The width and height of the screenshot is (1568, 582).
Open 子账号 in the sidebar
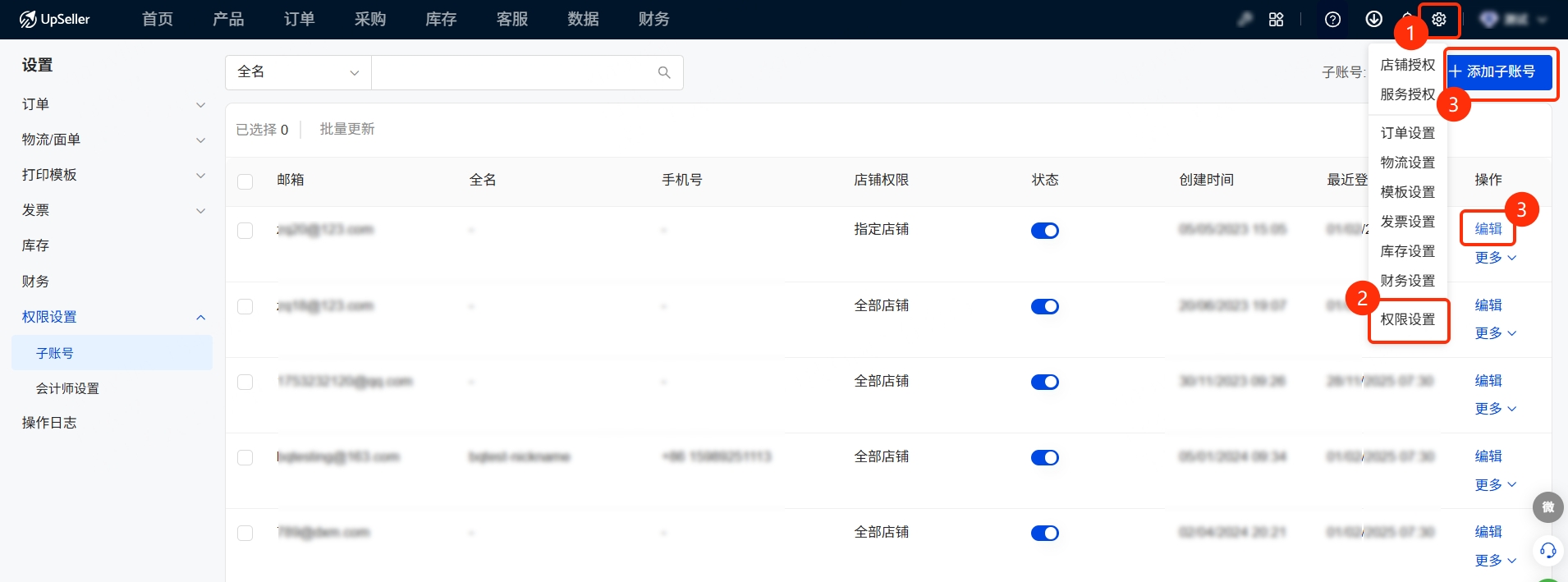pyautogui.click(x=112, y=353)
